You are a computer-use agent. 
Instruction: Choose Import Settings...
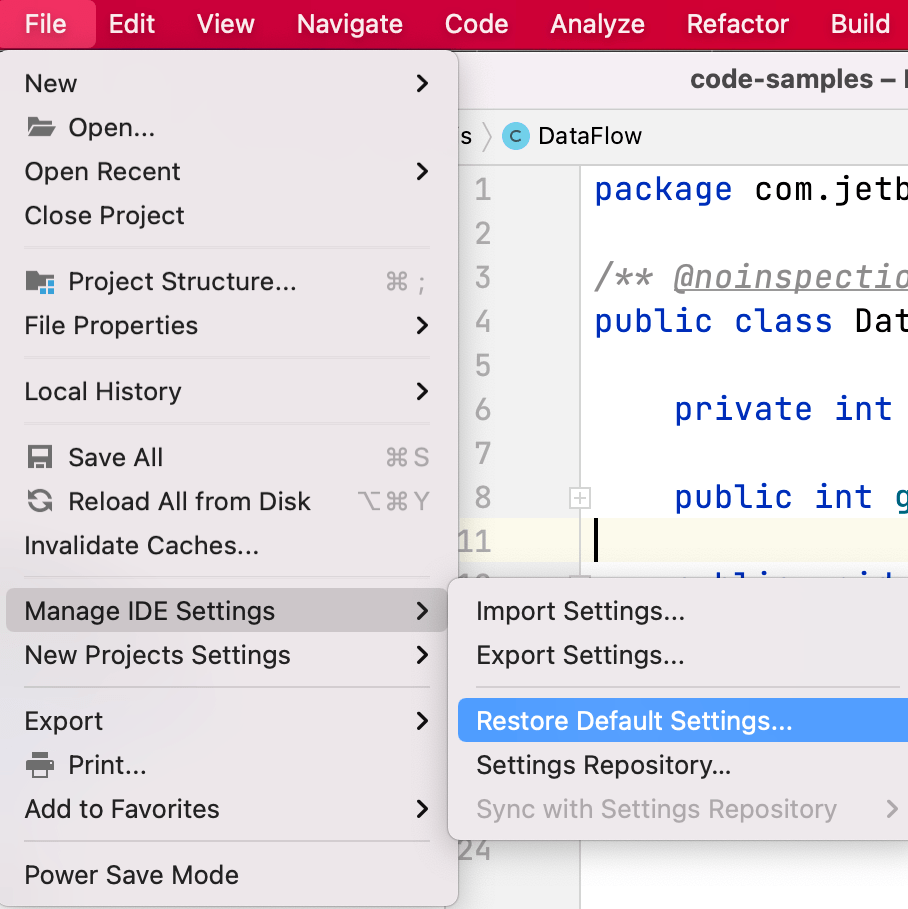580,612
